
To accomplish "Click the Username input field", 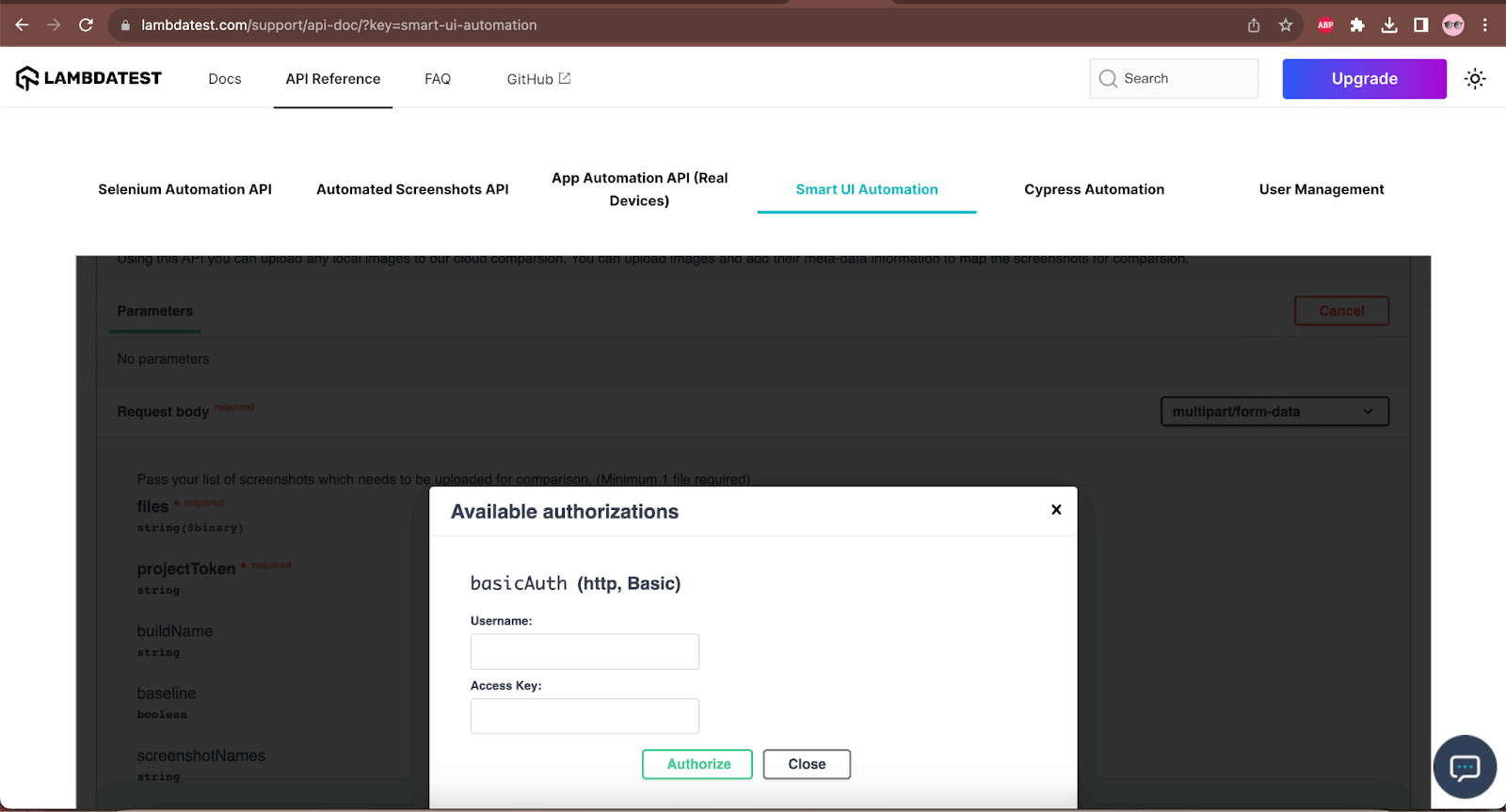I will (585, 651).
